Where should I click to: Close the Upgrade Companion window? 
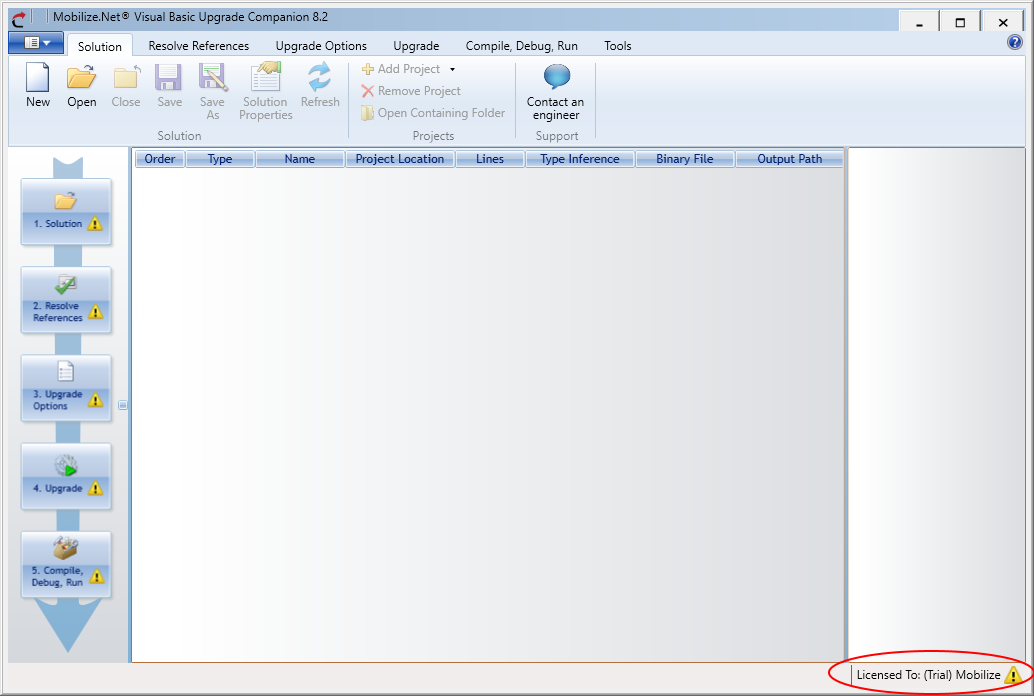pos(1003,22)
